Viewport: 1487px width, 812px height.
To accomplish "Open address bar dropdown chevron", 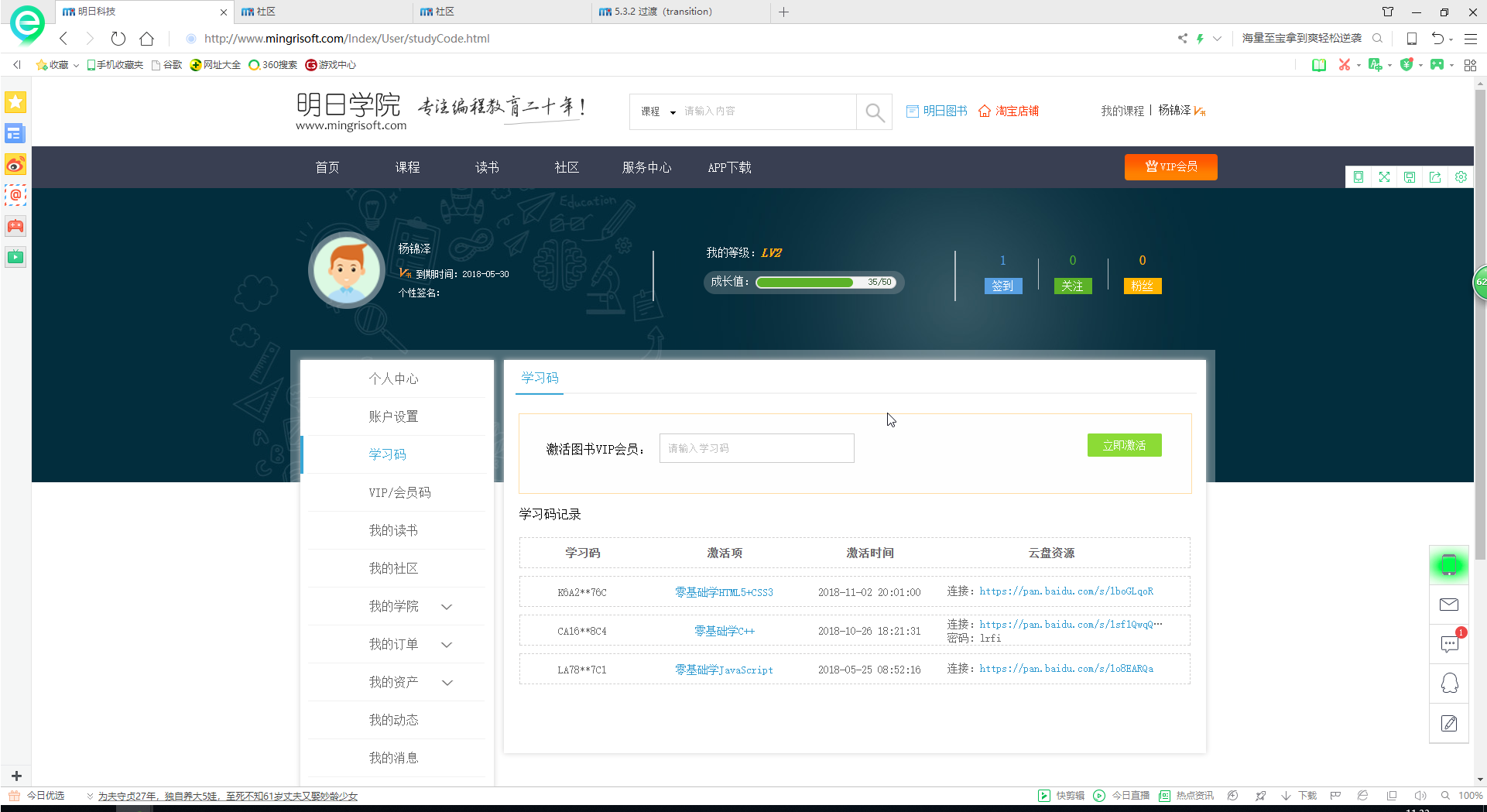I will 1217,39.
